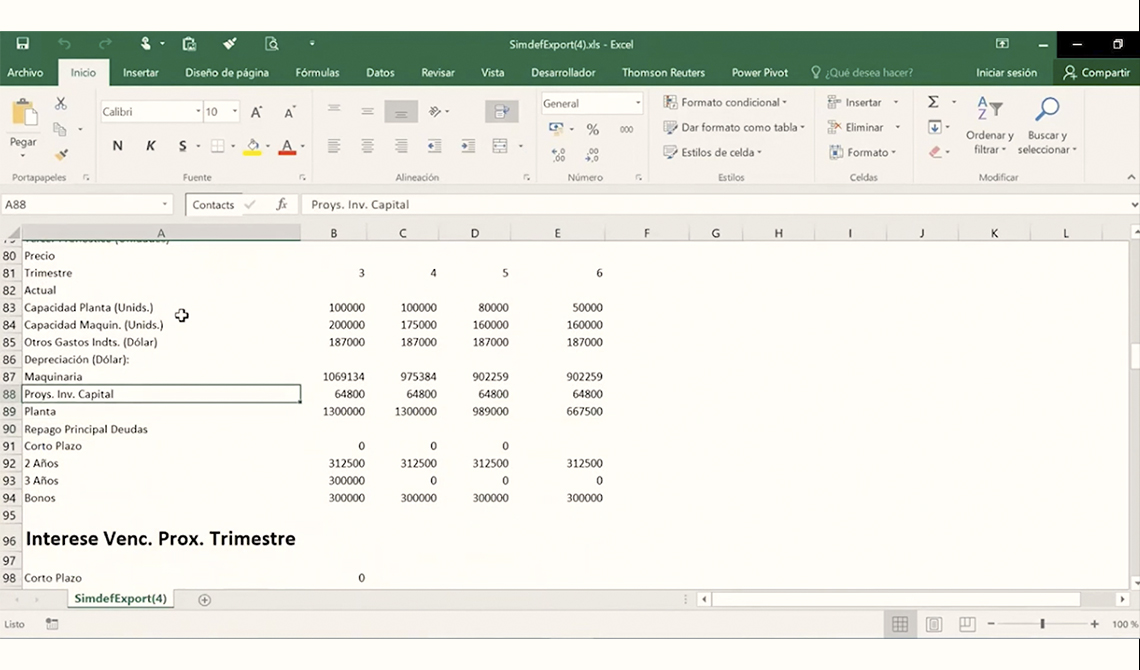Open the Thomson Reuters tab
Image resolution: width=1140 pixels, height=670 pixels.
tap(663, 72)
